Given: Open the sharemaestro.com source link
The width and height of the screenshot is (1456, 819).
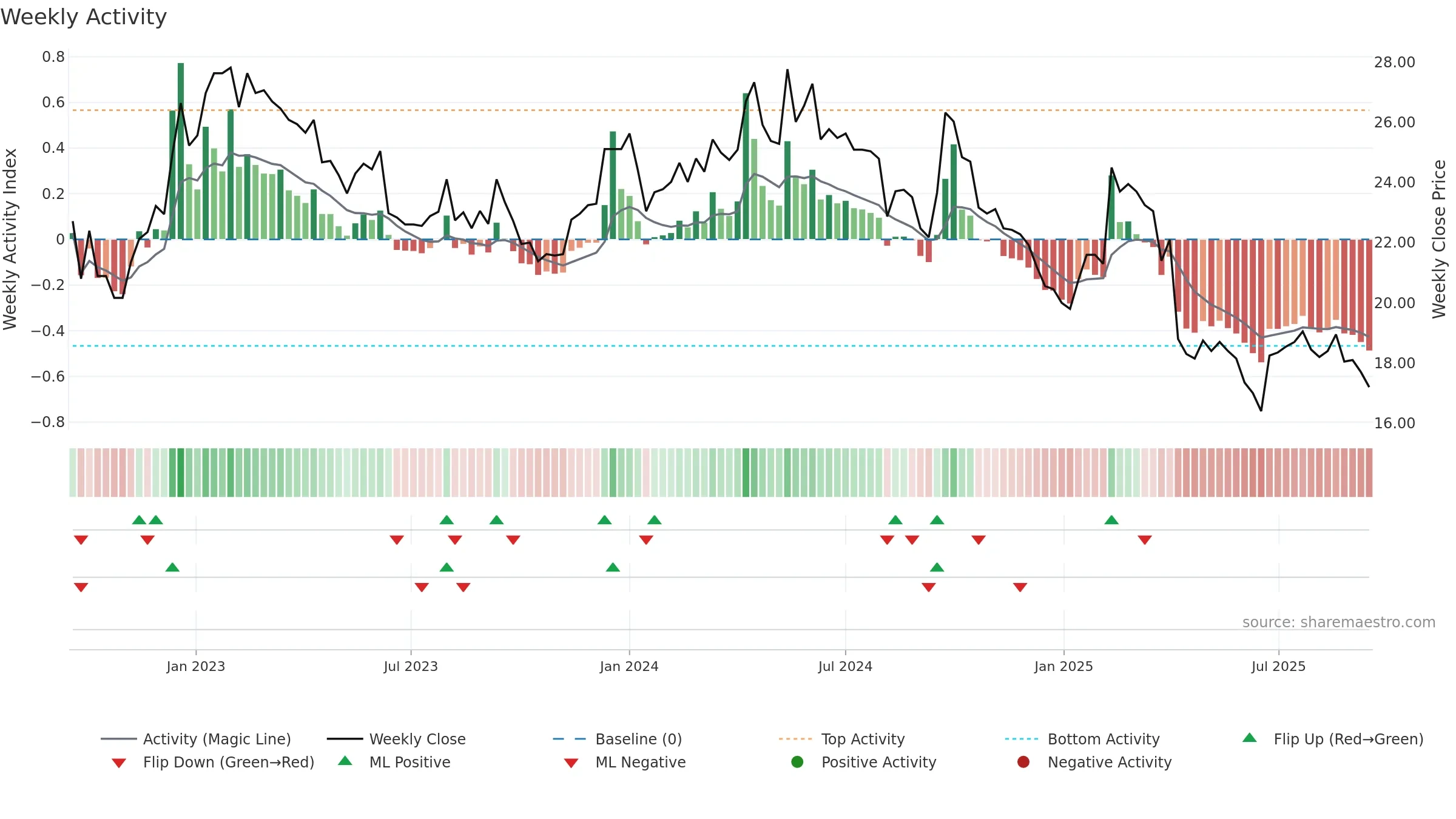Looking at the screenshot, I should point(1338,622).
